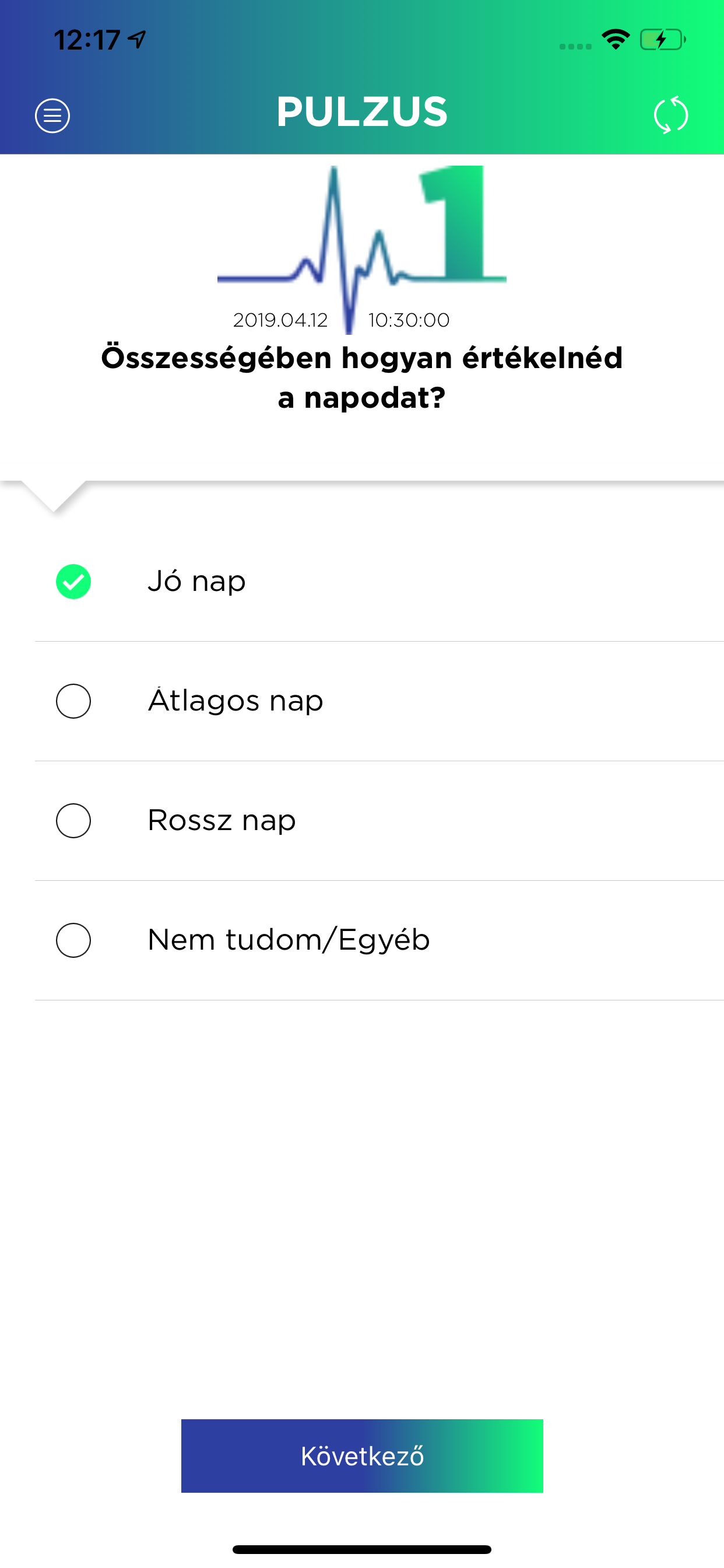Choose the Rossz nap text row
Screen dimensions: 724x1568
pos(379,821)
